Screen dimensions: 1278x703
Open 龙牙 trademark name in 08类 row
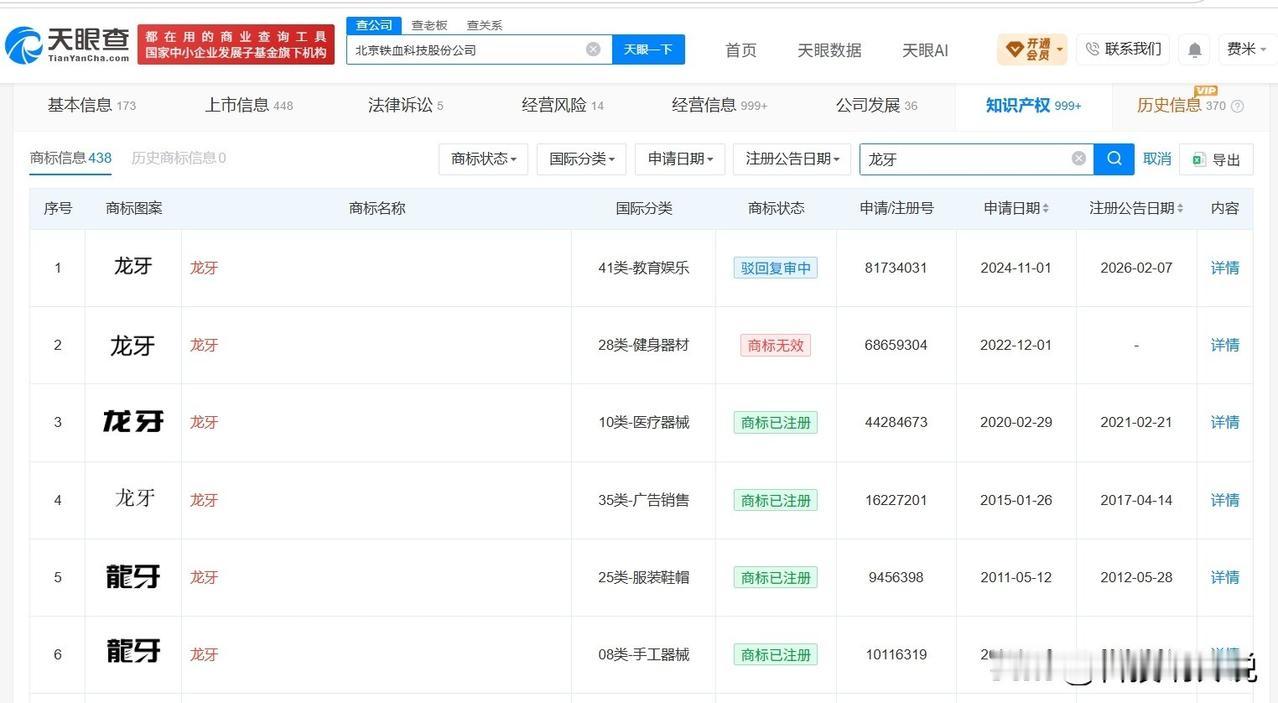point(204,654)
